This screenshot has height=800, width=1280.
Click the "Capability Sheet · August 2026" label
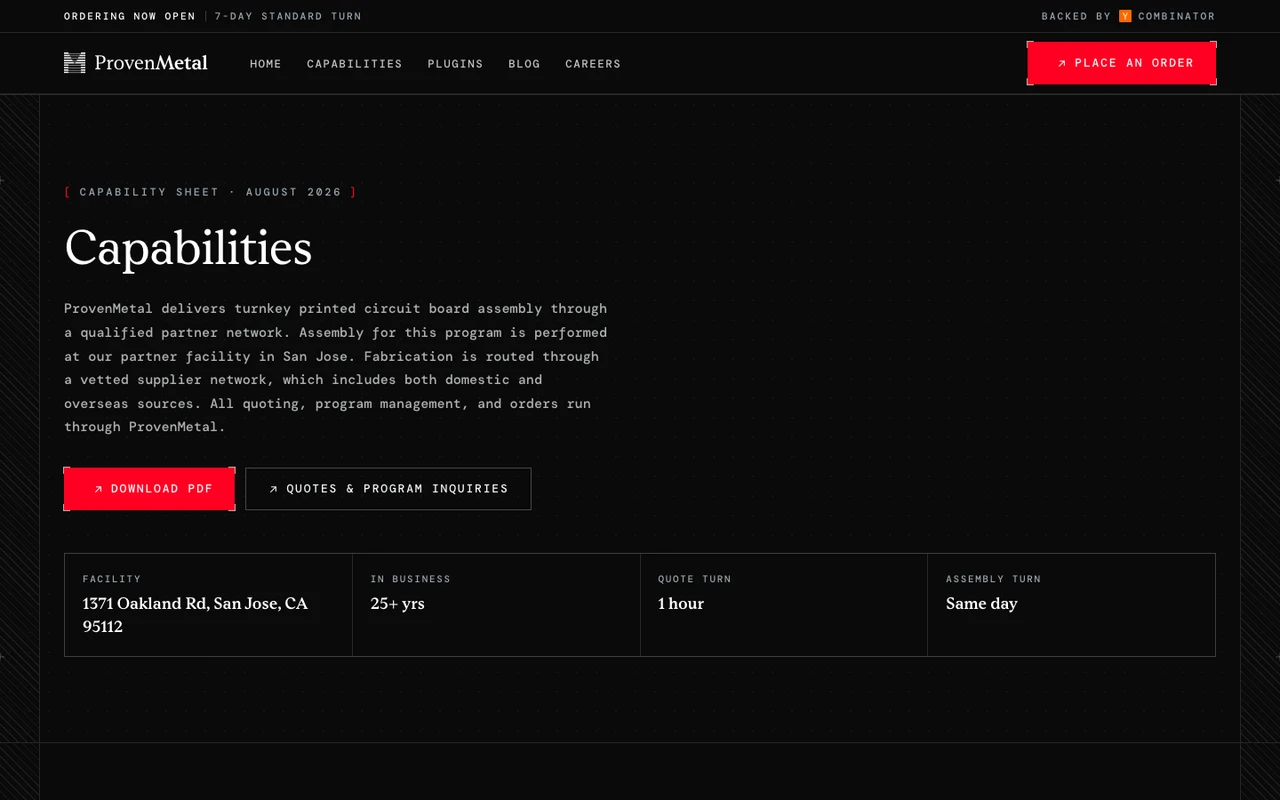tap(210, 192)
